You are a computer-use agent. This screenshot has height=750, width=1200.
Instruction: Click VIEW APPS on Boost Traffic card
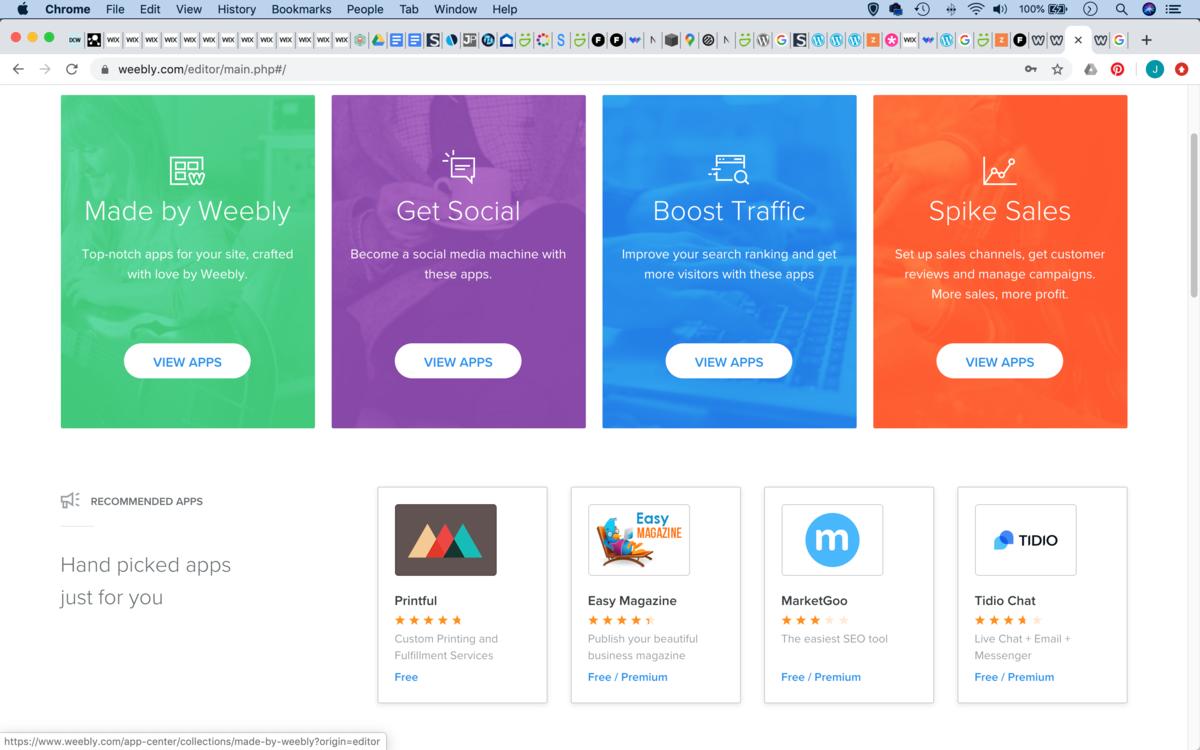tap(729, 361)
